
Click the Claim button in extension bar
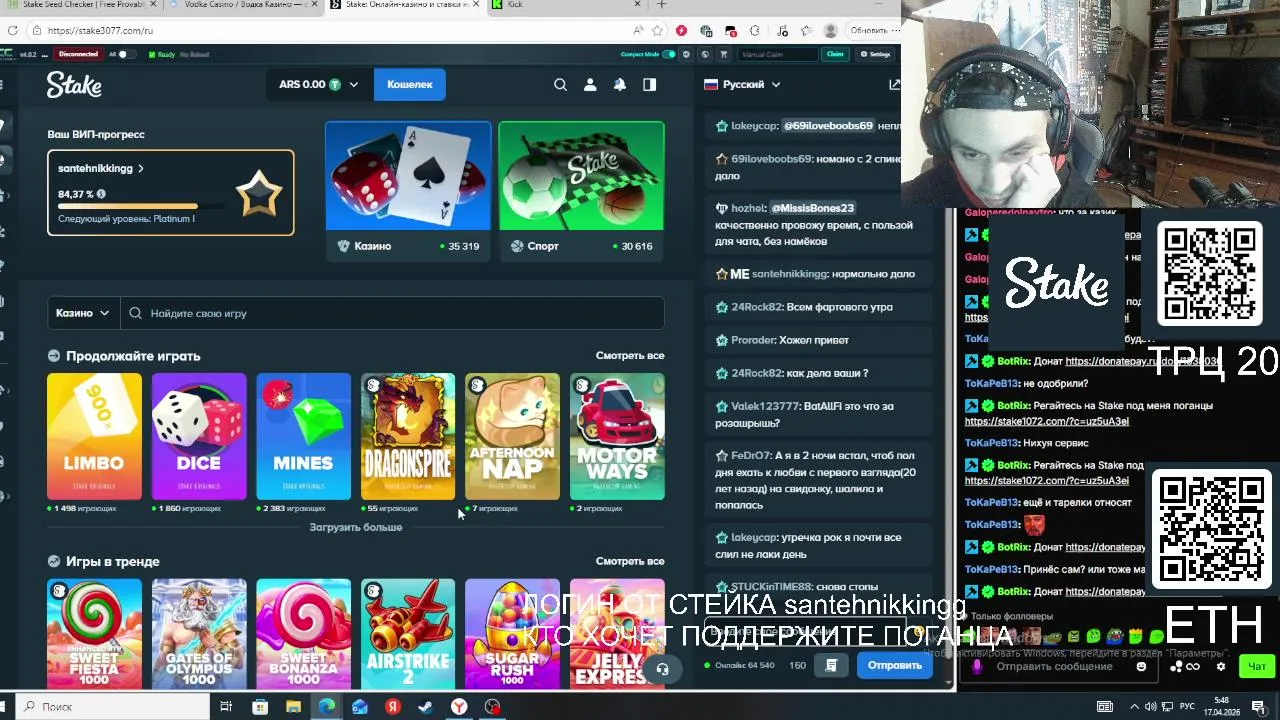[x=835, y=54]
